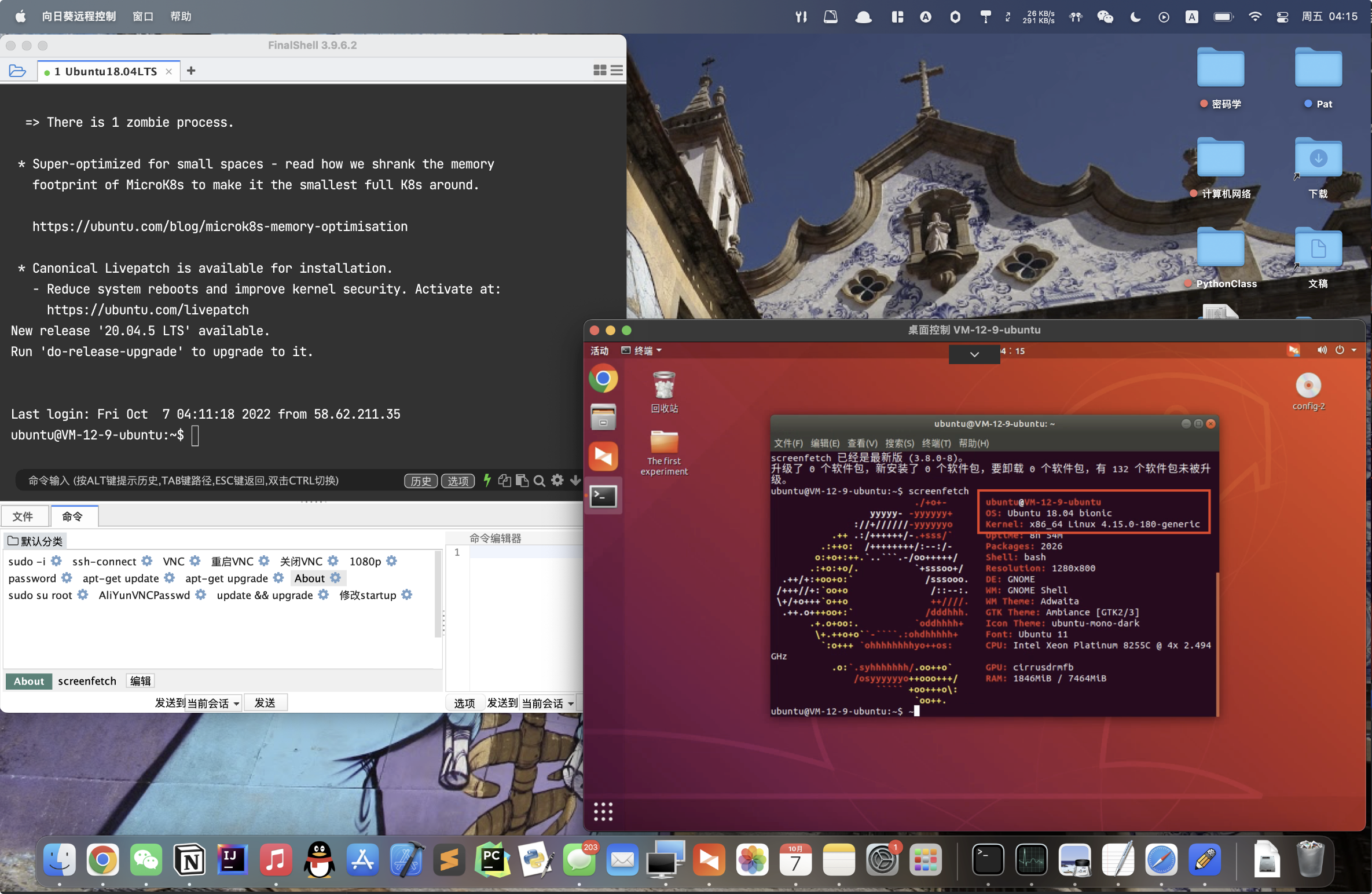
Task: Open gear settings for AliYunVNCPasswd command
Action: (201, 595)
